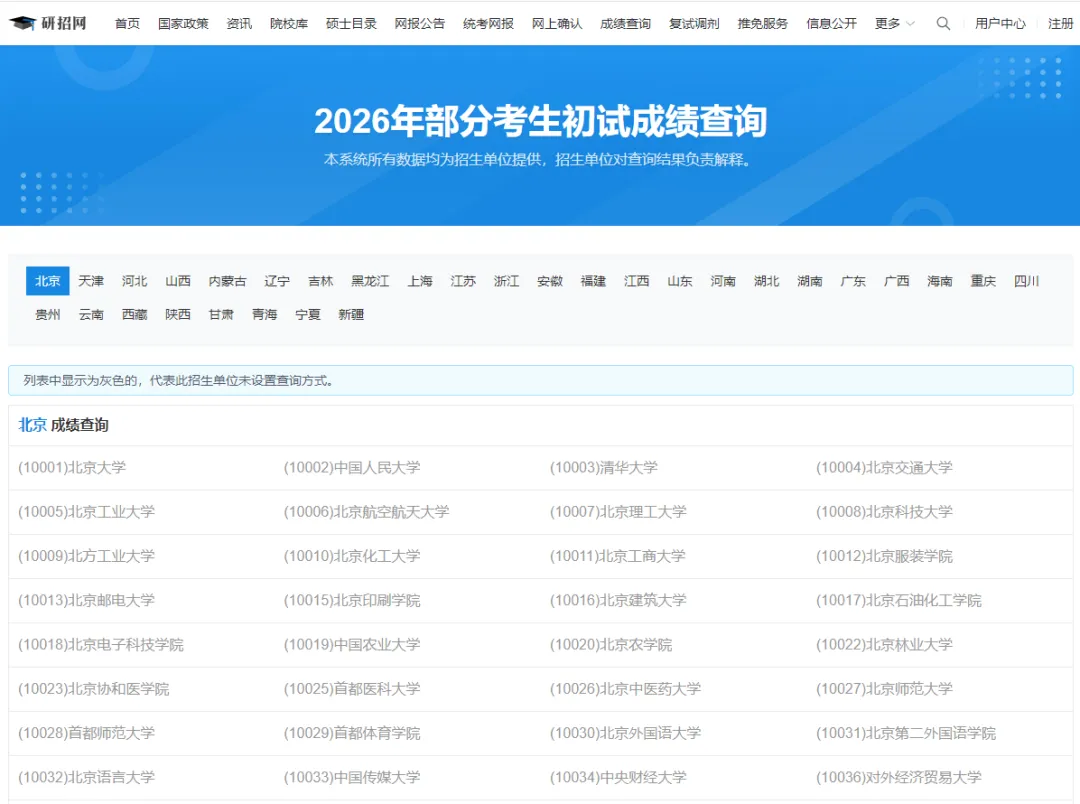1080x804 pixels.
Task: Click the 注册 link
Action: tap(1061, 23)
